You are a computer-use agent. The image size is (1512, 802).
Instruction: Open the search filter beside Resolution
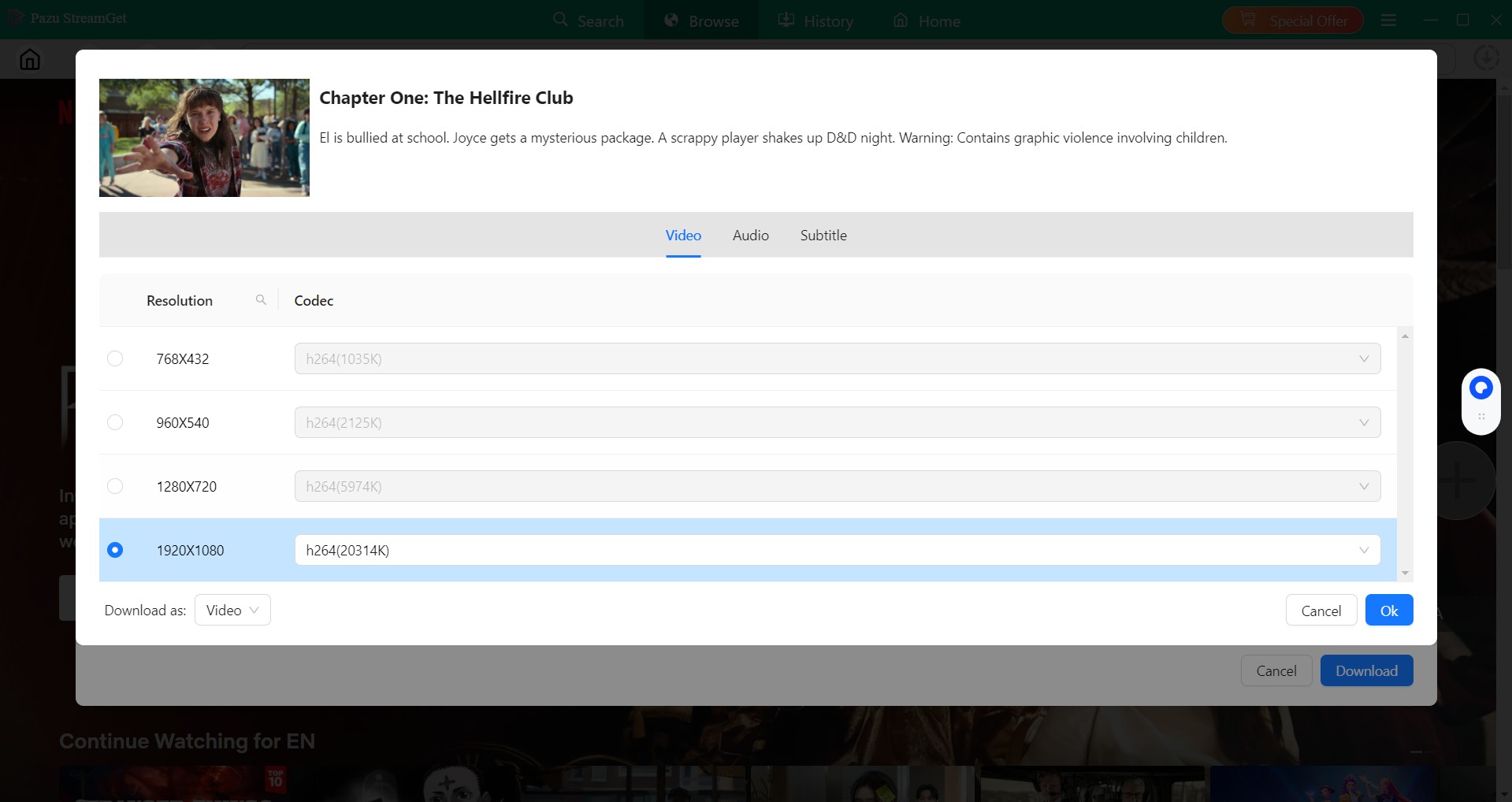tap(261, 300)
